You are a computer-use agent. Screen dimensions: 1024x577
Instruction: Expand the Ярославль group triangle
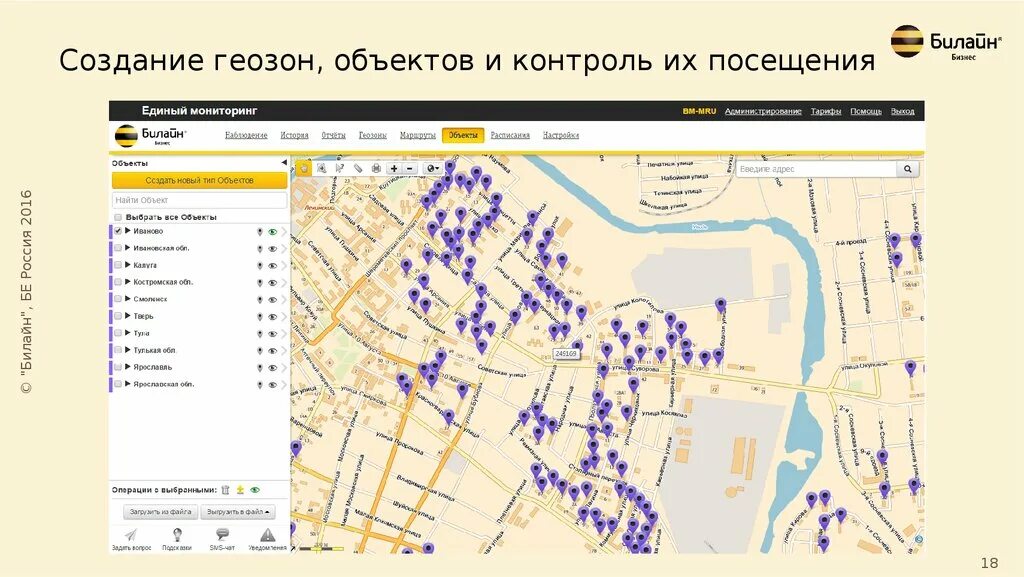click(128, 367)
